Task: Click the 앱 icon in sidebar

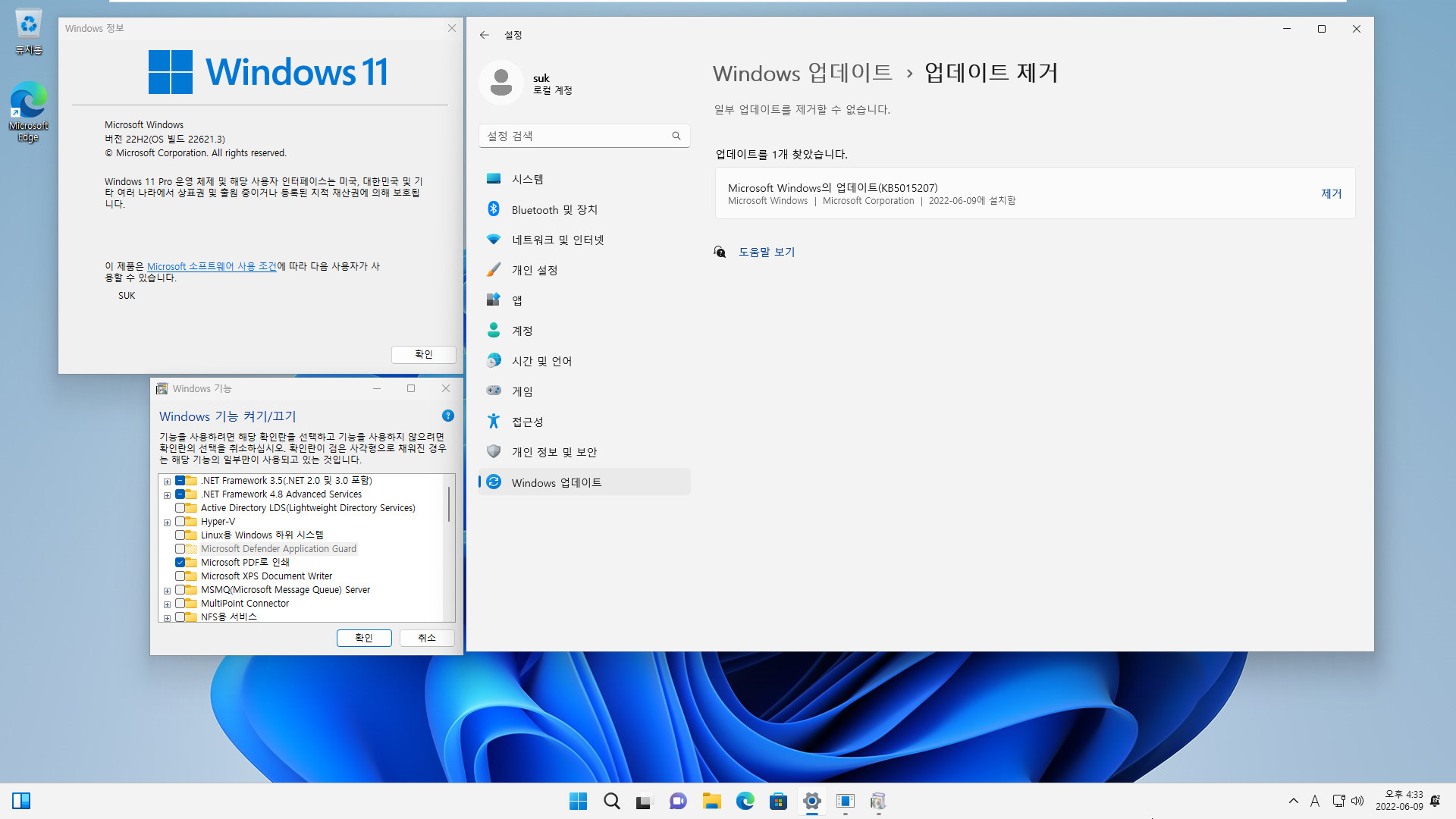Action: [x=494, y=300]
